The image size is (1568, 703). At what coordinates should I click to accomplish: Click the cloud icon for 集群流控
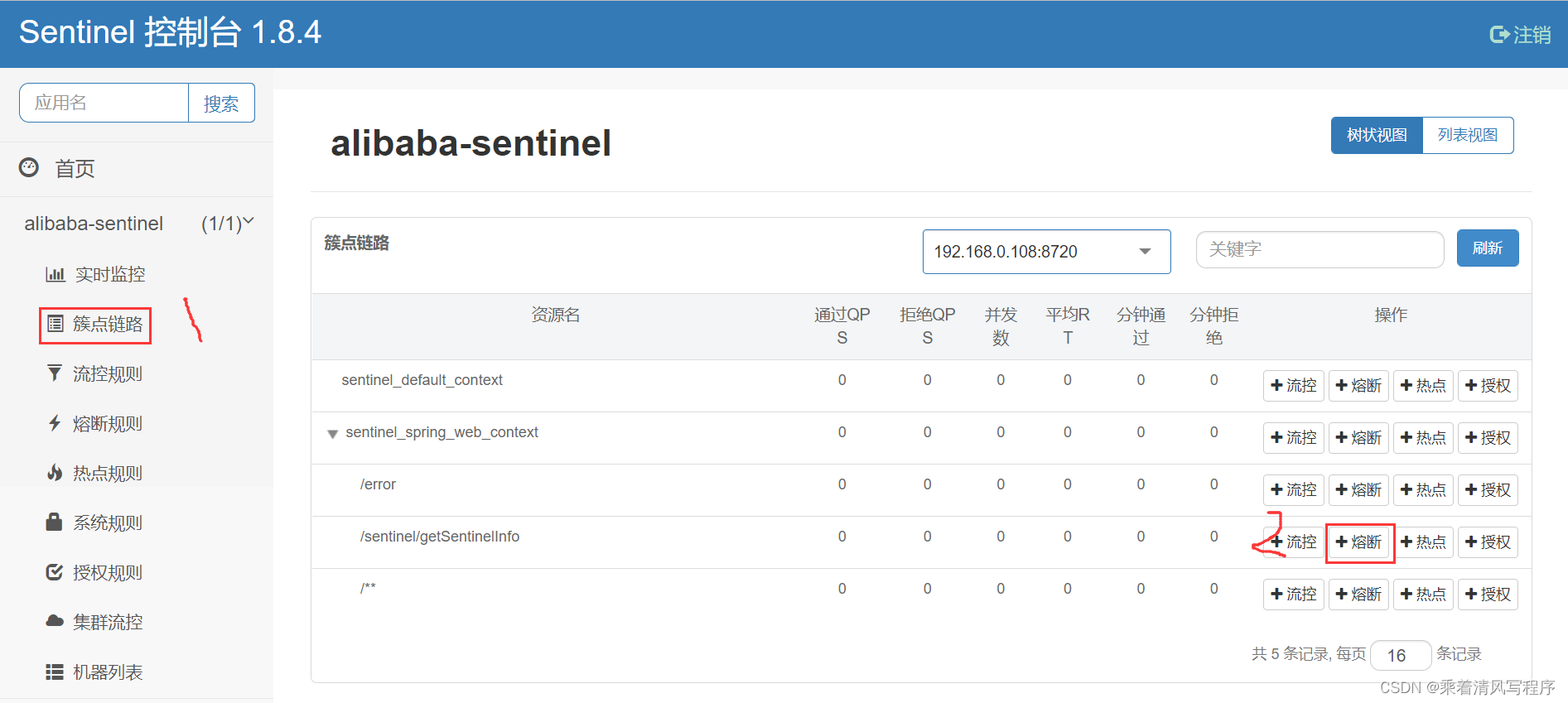click(x=55, y=621)
